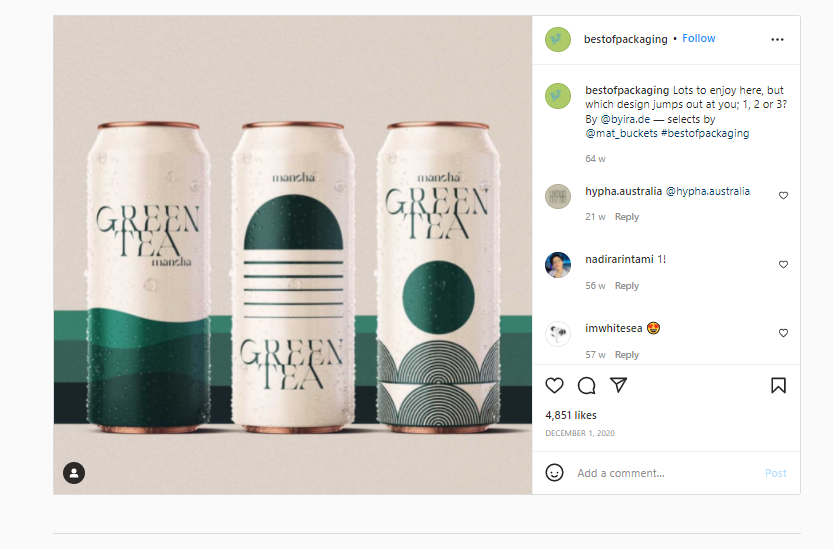This screenshot has width=833, height=549.
Task: Open the emoji picker smiley icon
Action: click(555, 472)
